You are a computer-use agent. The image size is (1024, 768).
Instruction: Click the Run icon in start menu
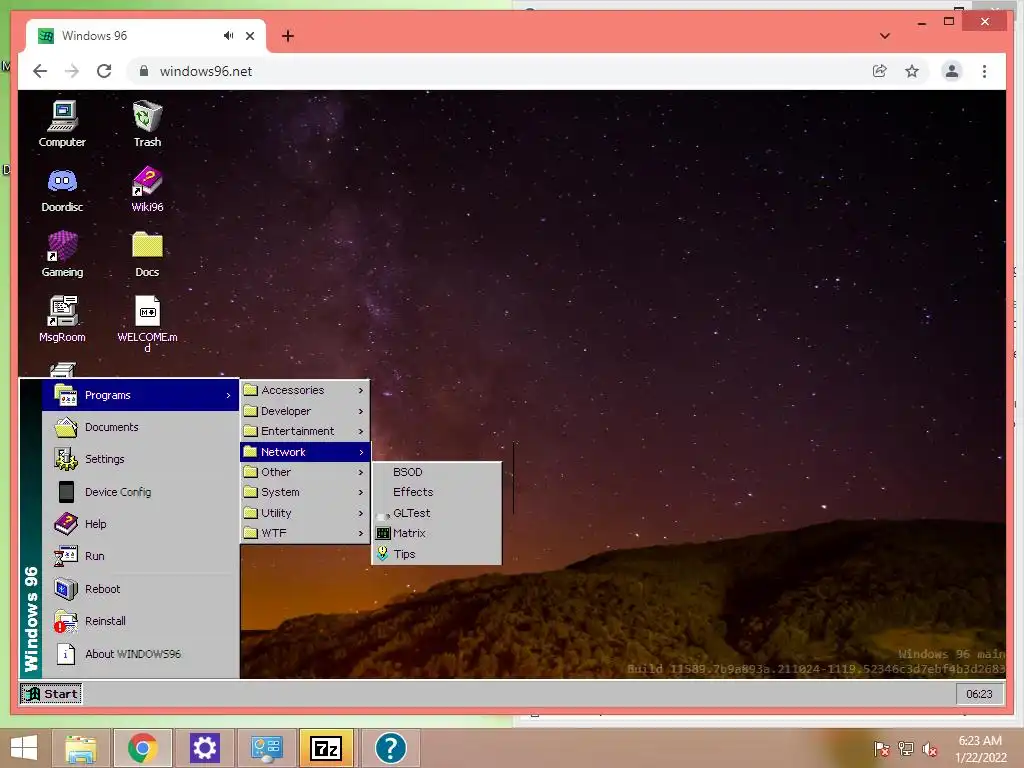pos(66,556)
